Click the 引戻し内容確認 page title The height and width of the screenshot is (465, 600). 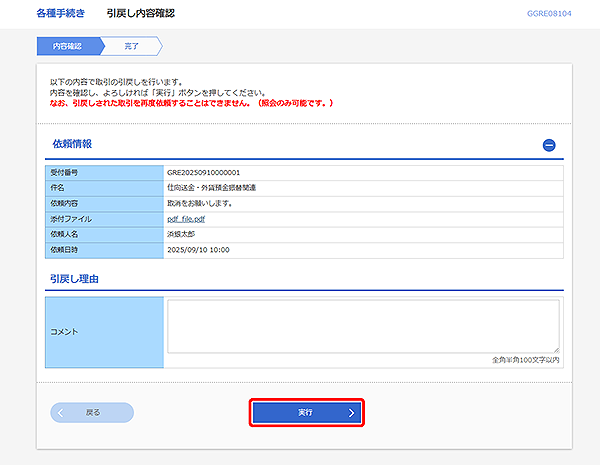click(140, 13)
